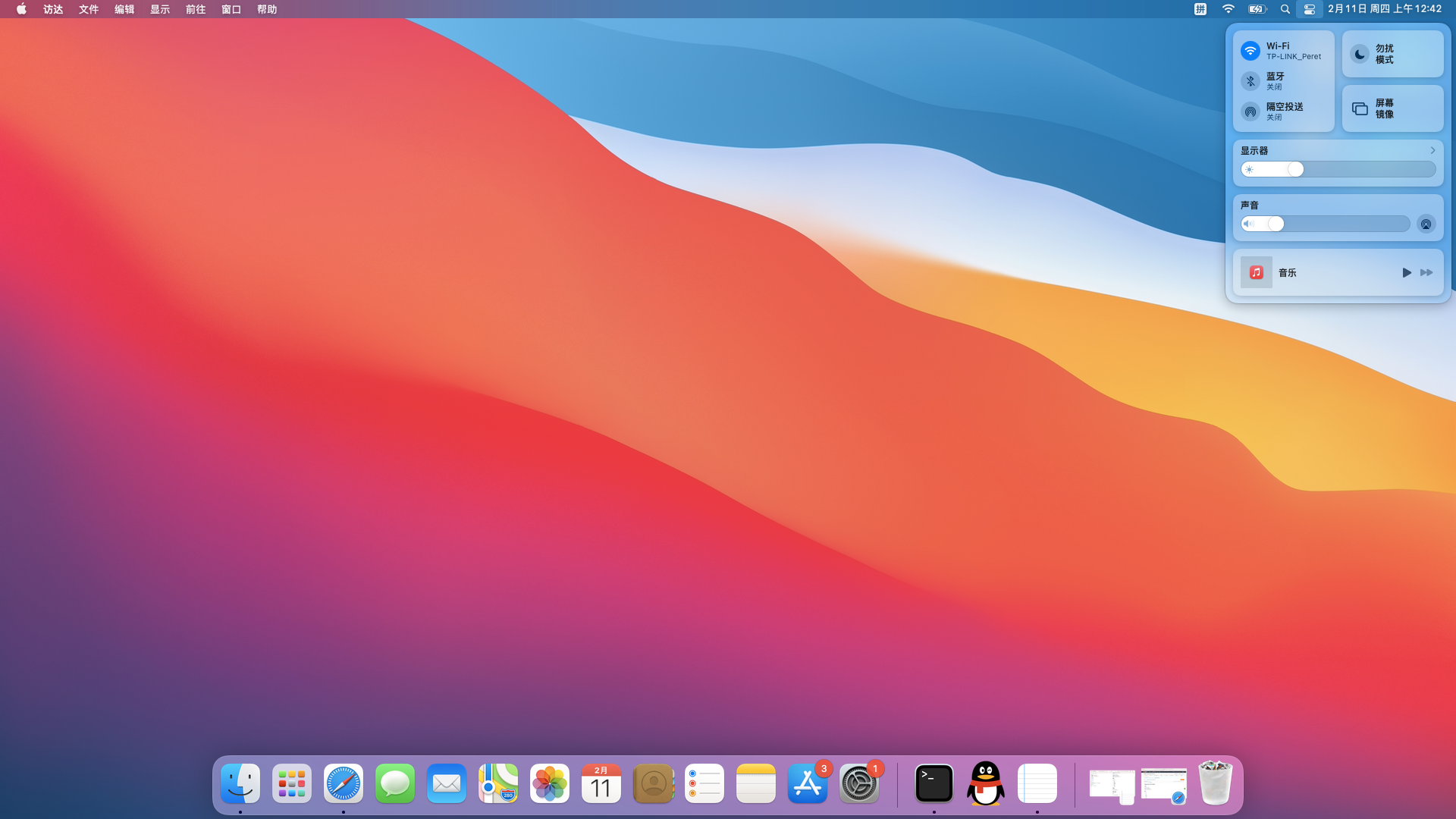Image resolution: width=1456 pixels, height=819 pixels.
Task: Open the 前往 (Go) menu
Action: [196, 9]
